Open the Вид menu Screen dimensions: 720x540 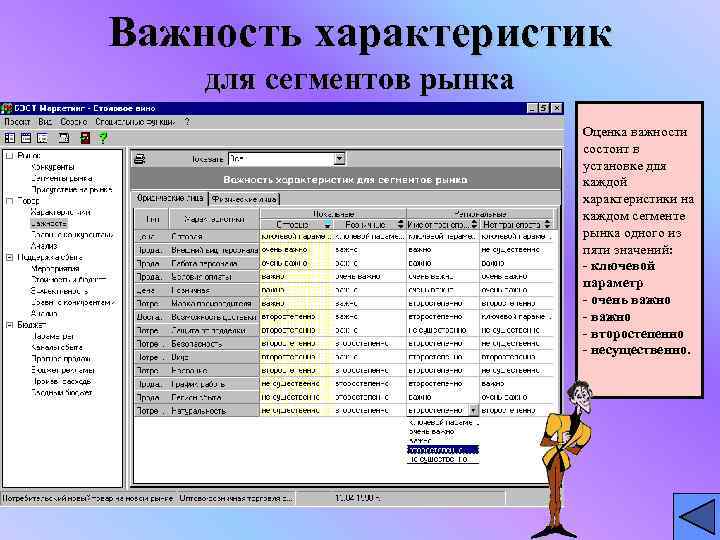coord(45,122)
